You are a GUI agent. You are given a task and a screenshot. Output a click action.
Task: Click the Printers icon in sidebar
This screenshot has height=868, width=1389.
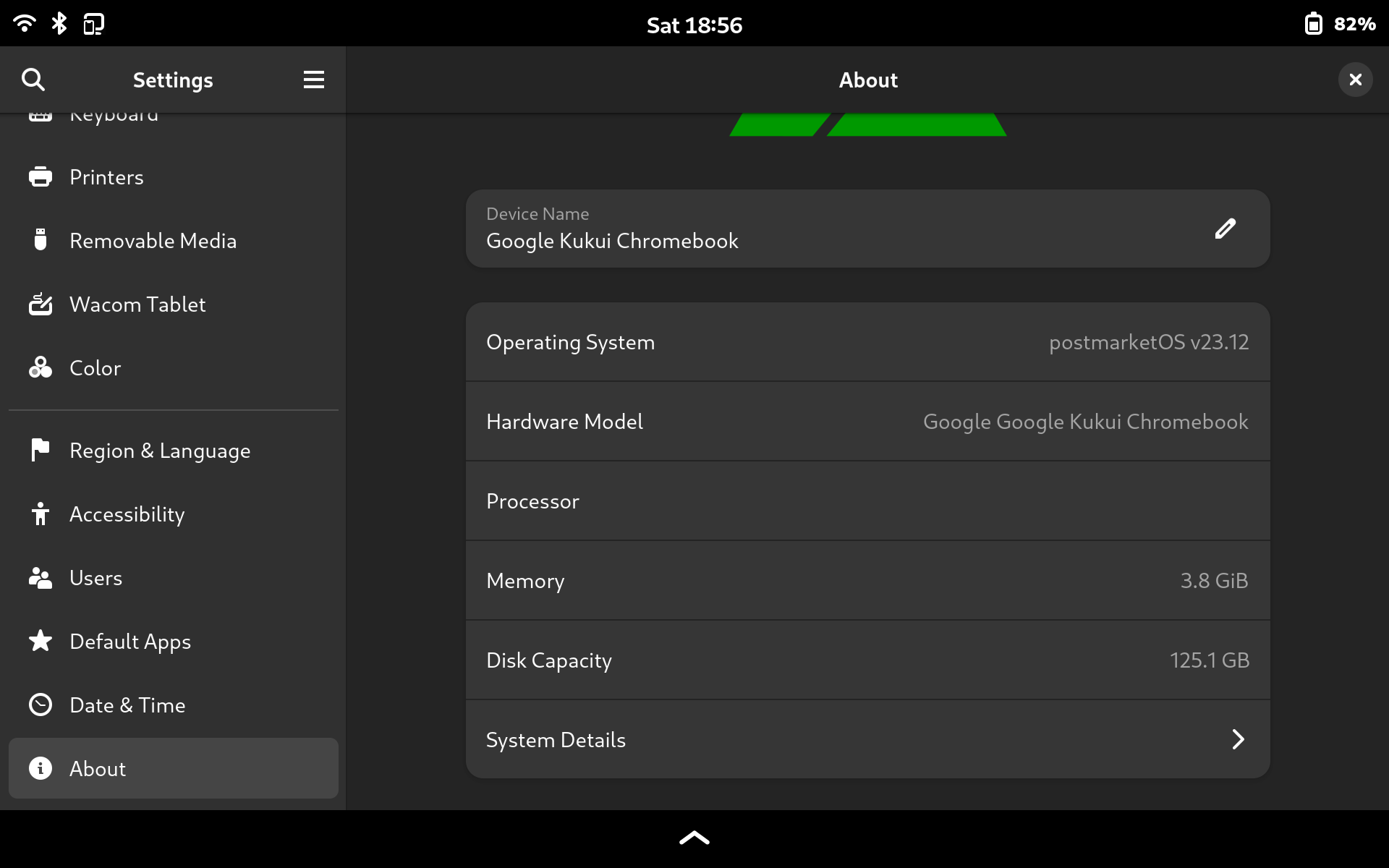pos(41,177)
